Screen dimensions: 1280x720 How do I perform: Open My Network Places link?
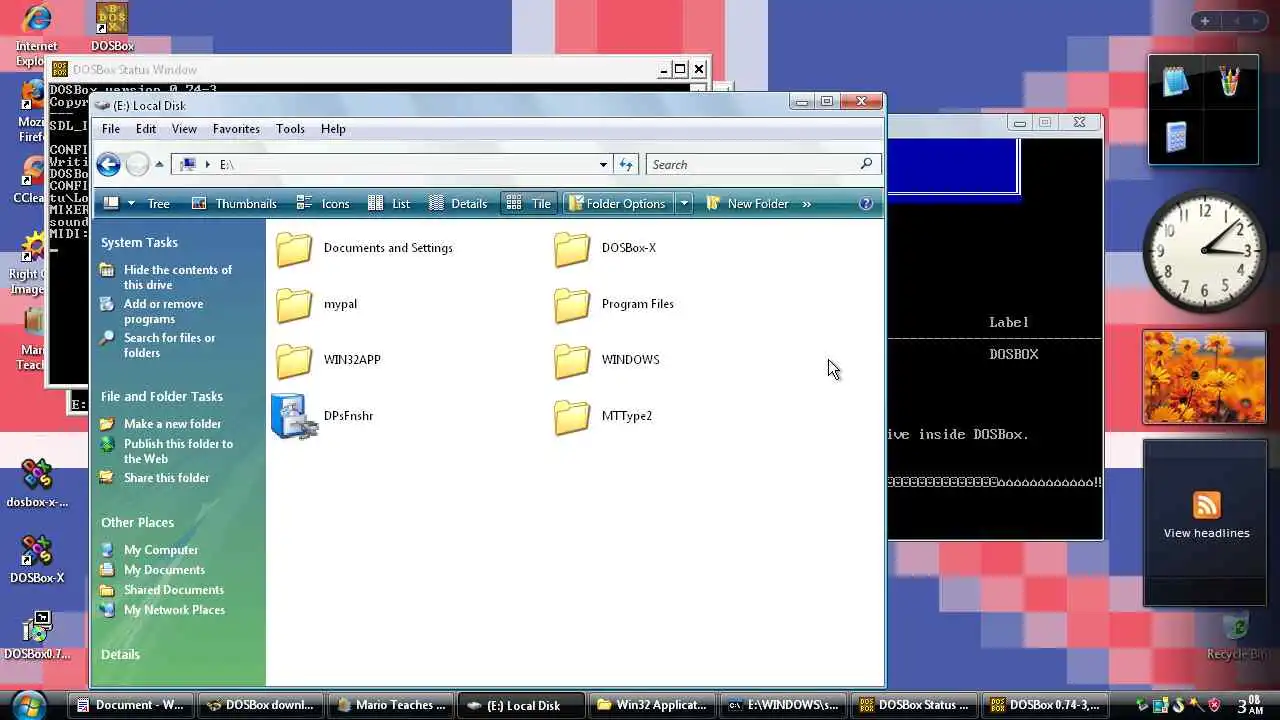(x=174, y=610)
